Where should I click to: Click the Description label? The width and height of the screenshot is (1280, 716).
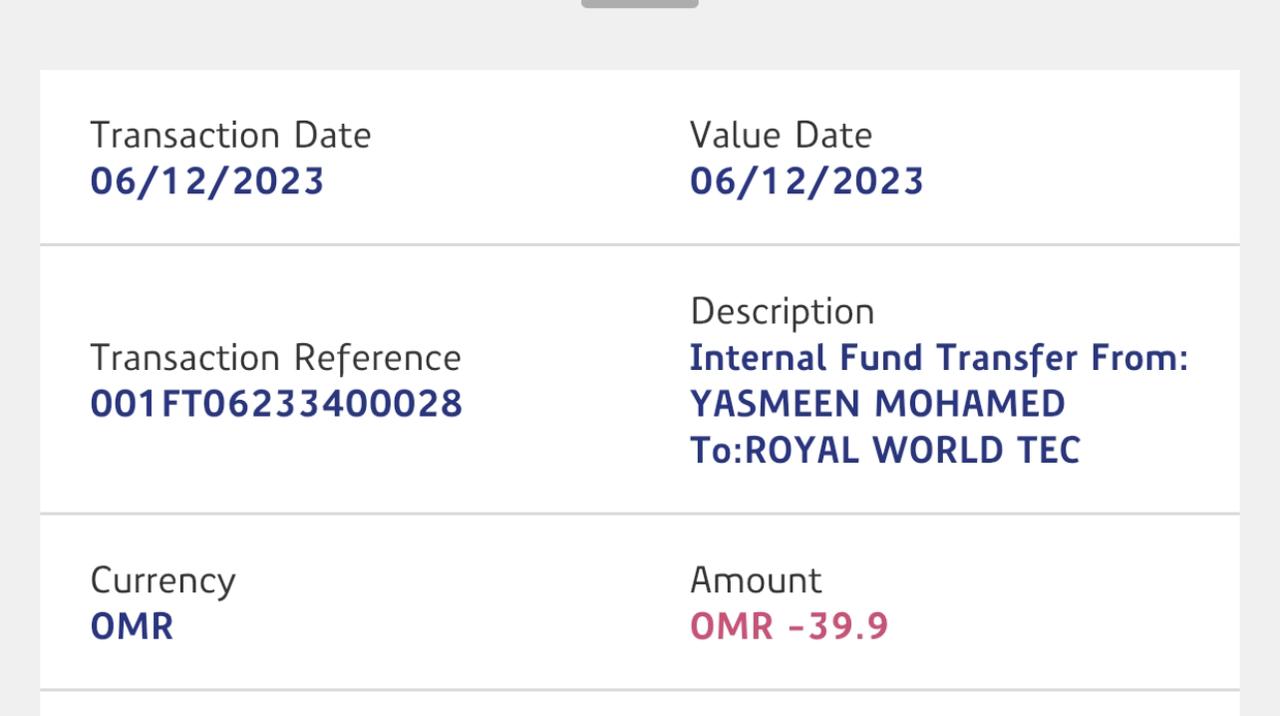coord(781,312)
